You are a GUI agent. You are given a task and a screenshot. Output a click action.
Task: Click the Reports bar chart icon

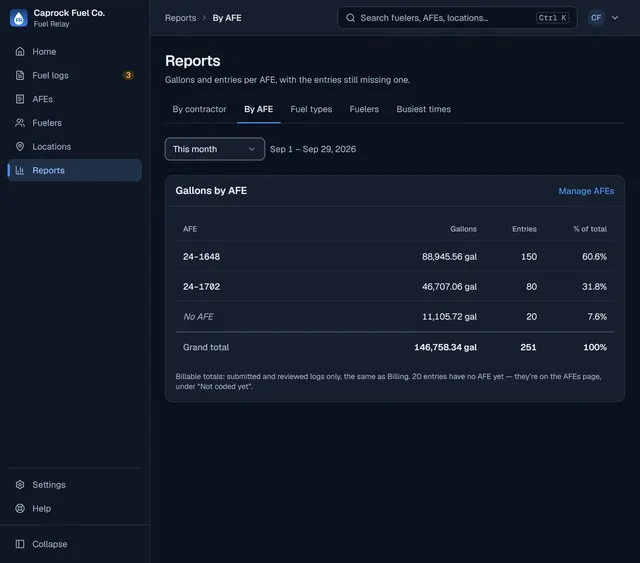pyautogui.click(x=20, y=170)
